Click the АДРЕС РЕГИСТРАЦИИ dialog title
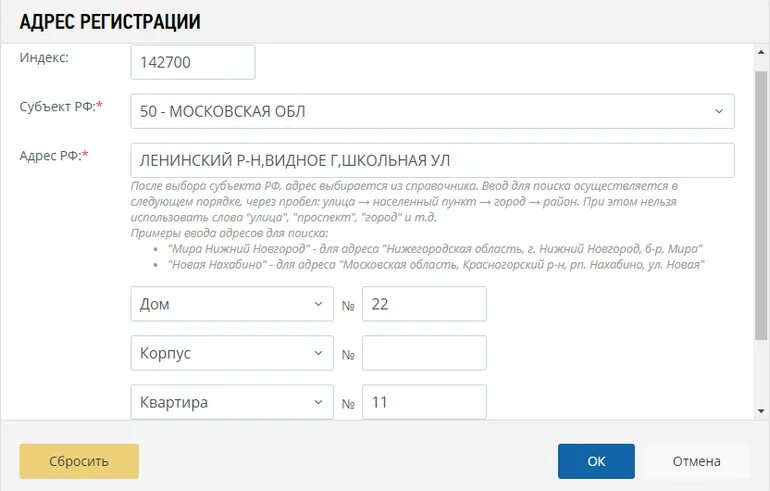Viewport: 770px width, 491px height. point(110,22)
